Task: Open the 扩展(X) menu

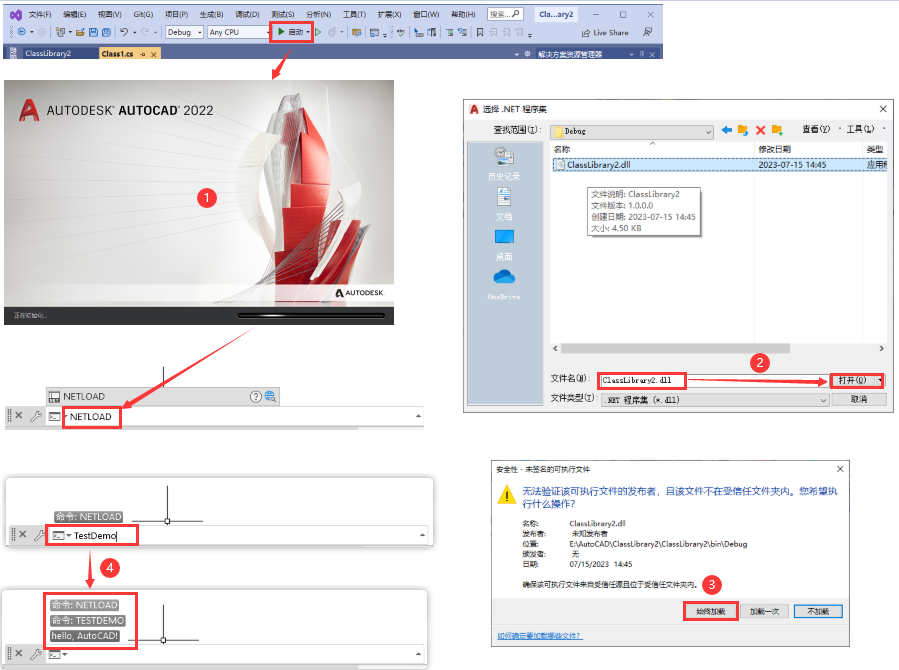Action: [389, 14]
